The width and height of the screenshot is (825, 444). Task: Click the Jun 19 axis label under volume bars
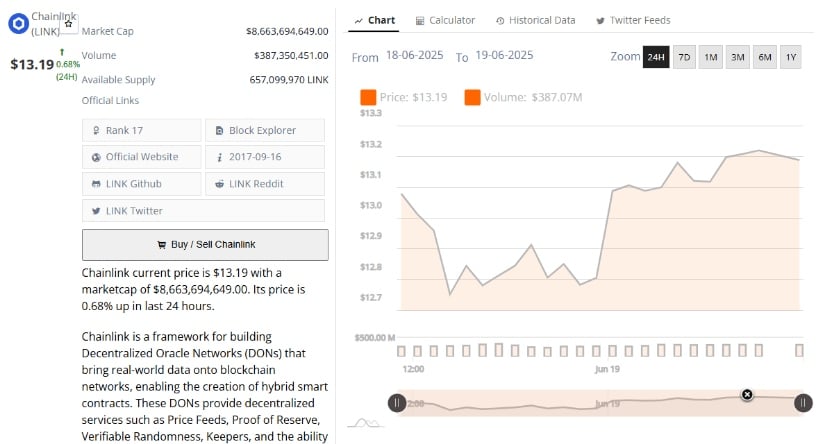[x=607, y=369]
